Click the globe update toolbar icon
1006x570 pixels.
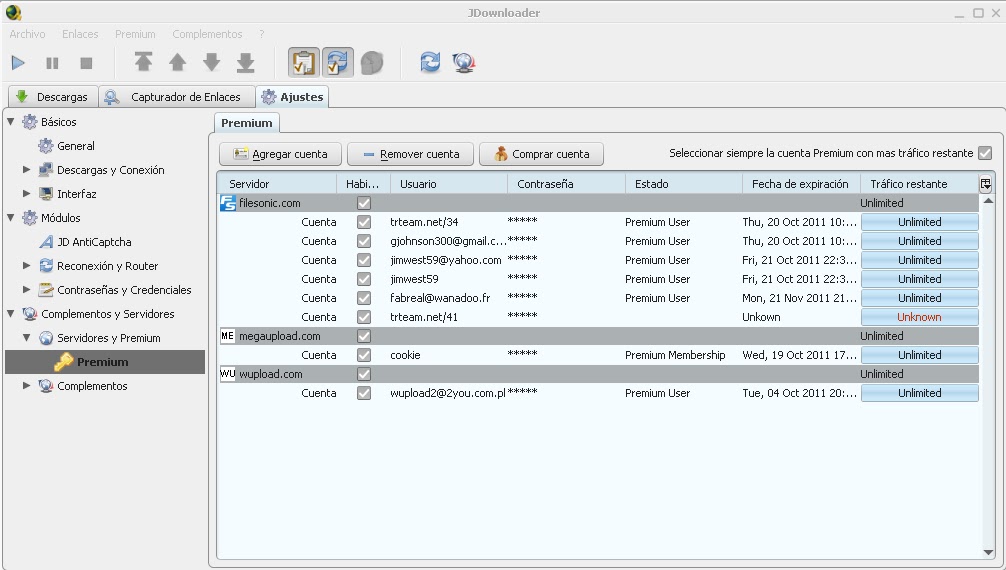point(464,62)
